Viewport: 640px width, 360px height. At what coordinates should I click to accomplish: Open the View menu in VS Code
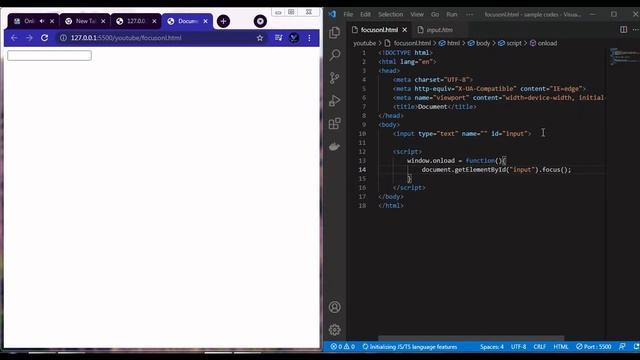(417, 14)
